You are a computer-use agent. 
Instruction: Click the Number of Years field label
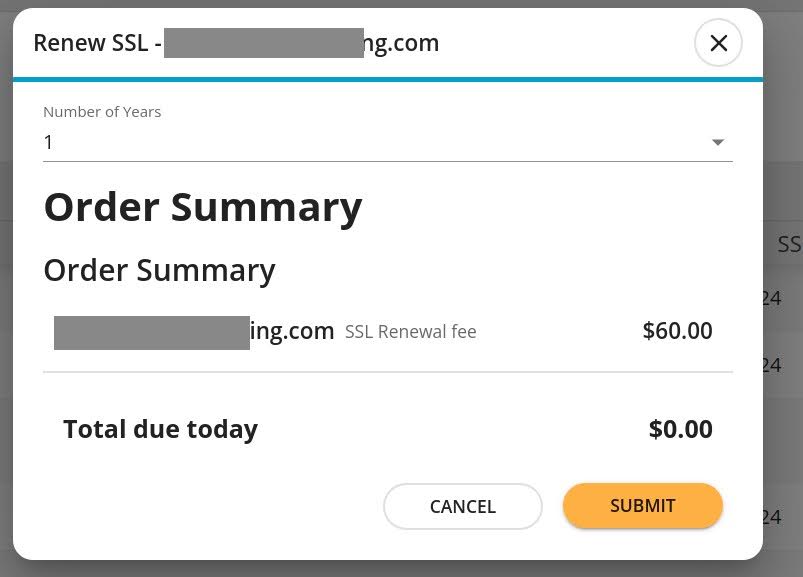(101, 111)
